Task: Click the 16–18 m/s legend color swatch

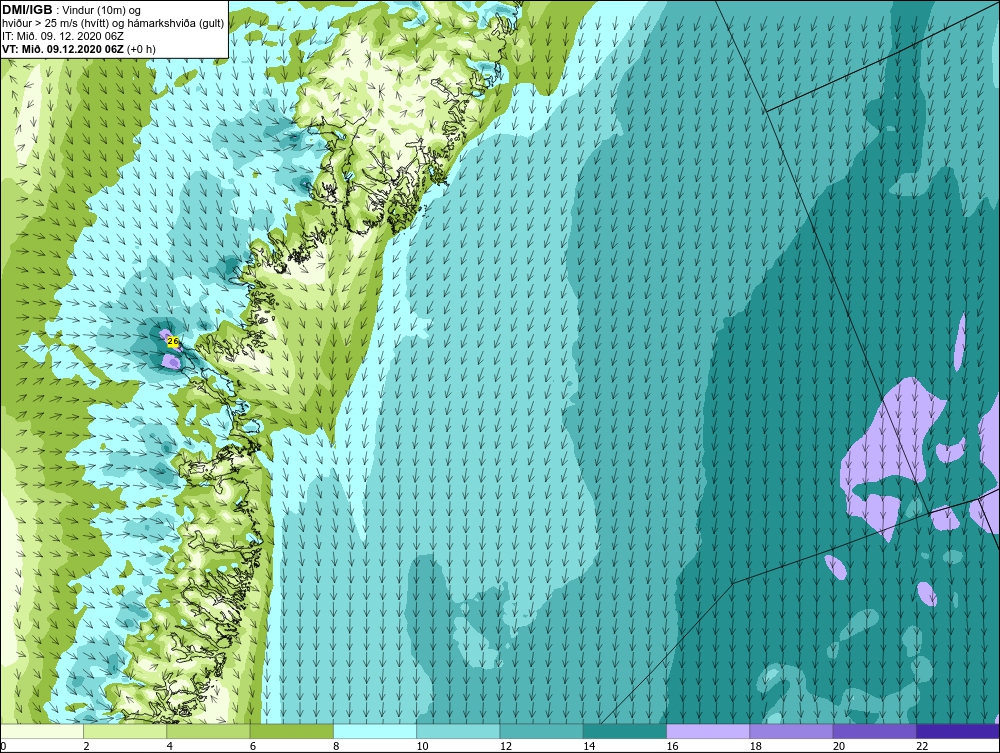Action: pyautogui.click(x=708, y=731)
